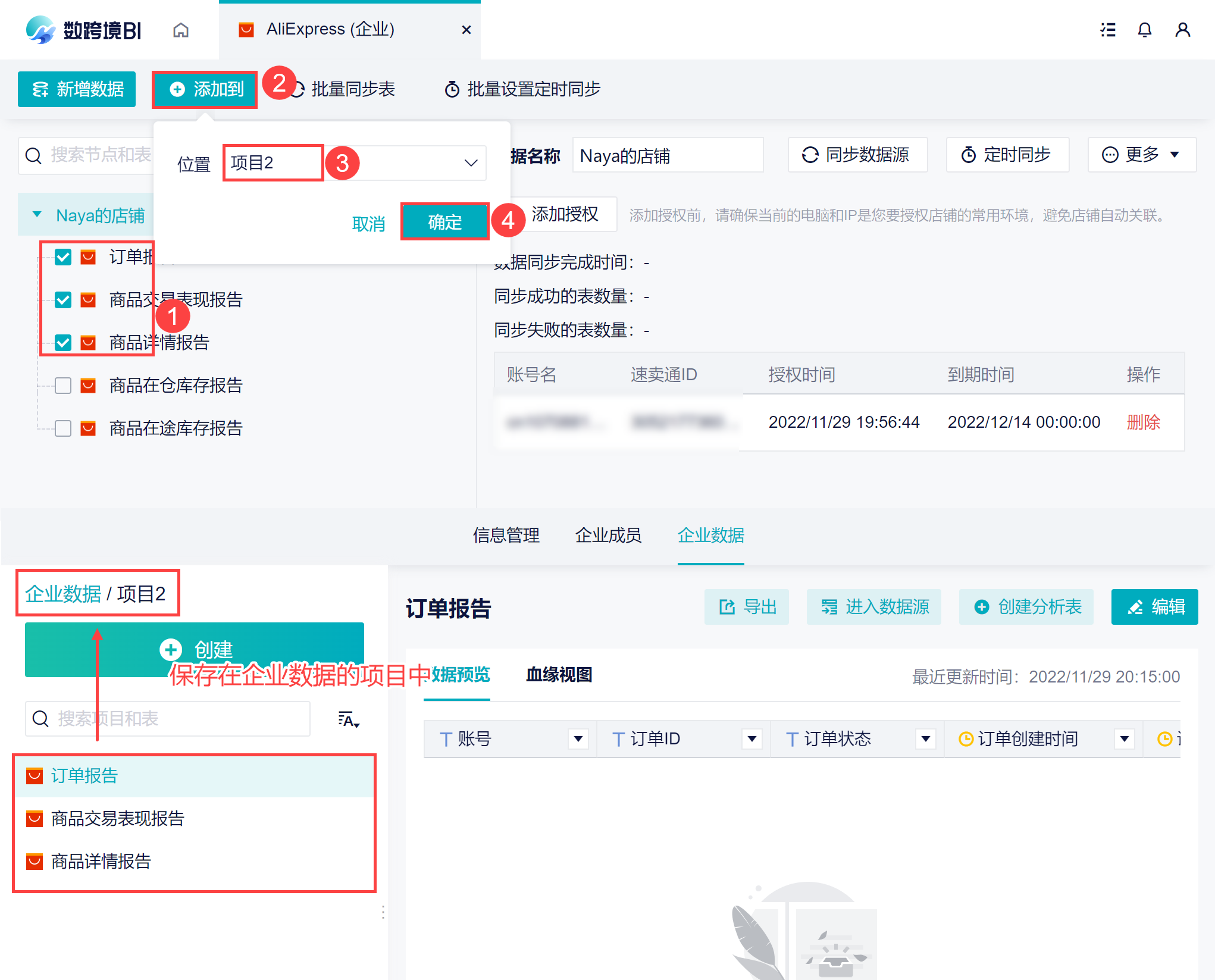The height and width of the screenshot is (980, 1215).
Task: Click the 授权时间 column header
Action: pos(801,374)
